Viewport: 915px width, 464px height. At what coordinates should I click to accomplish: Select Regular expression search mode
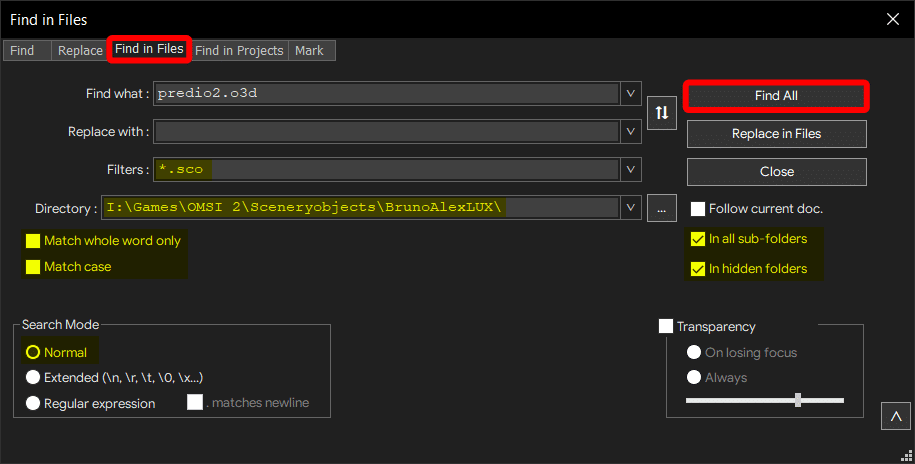point(34,404)
